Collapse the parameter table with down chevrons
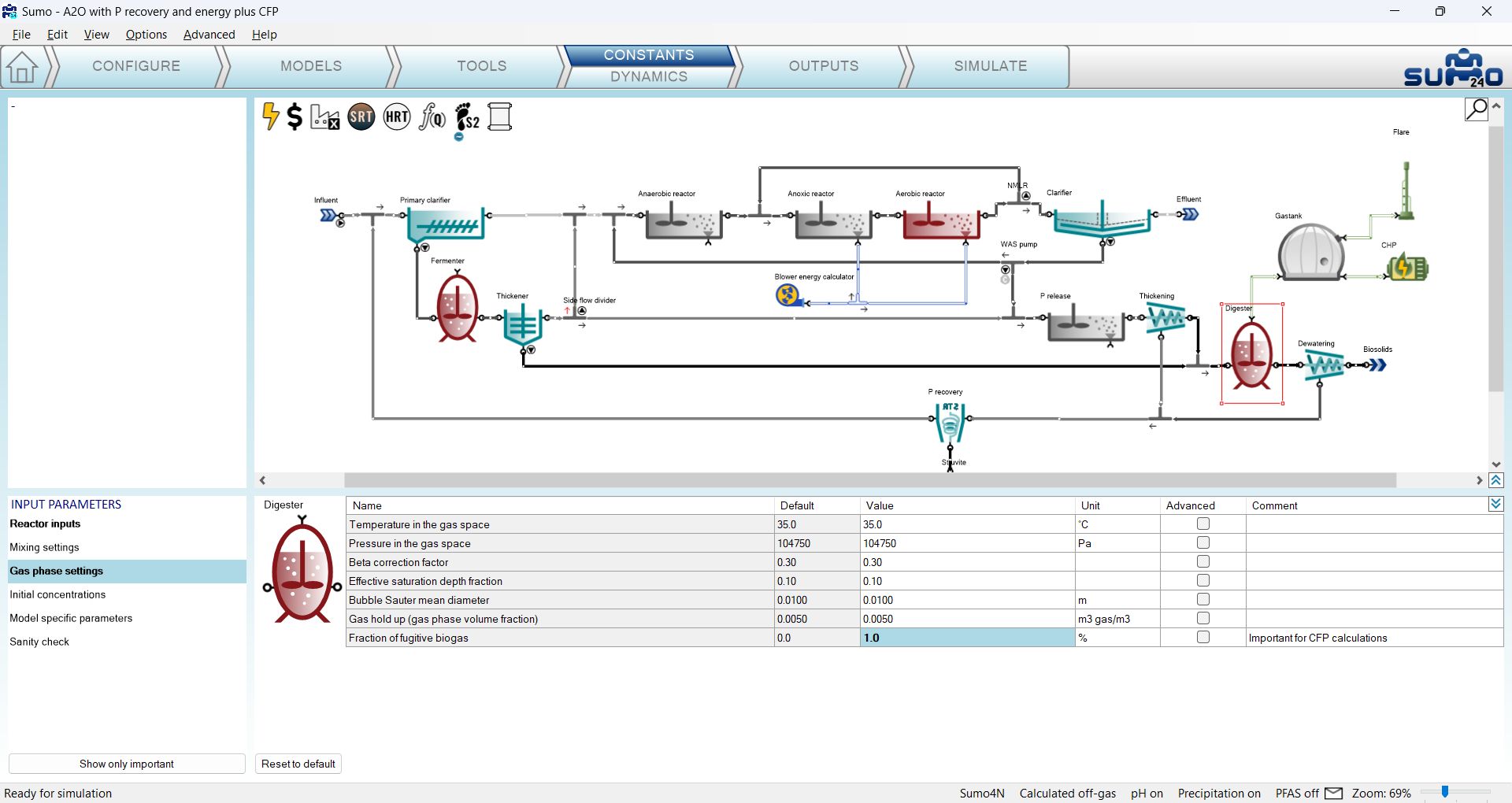The width and height of the screenshot is (1512, 803). click(1496, 504)
